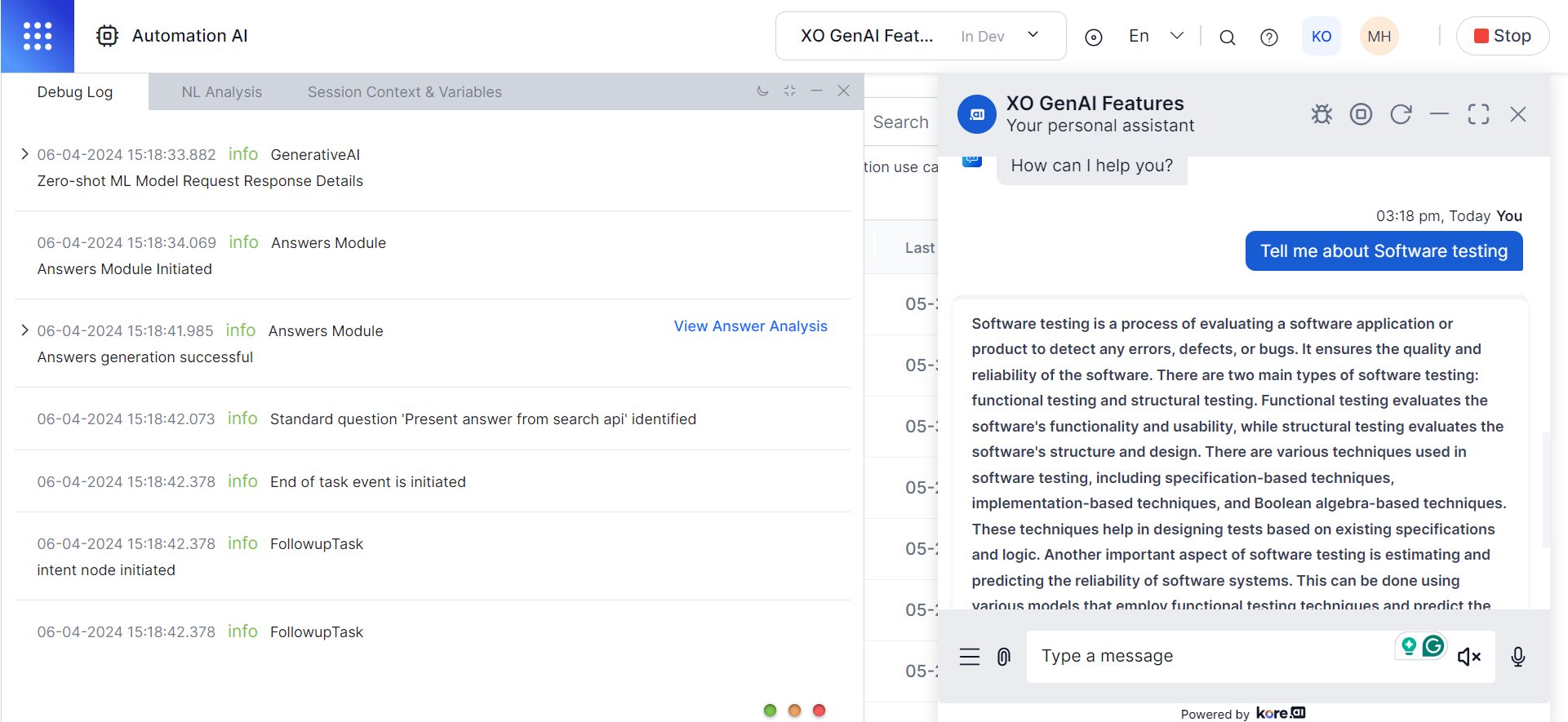
Task: Toggle dark mode moon icon in debug panel
Action: click(762, 91)
